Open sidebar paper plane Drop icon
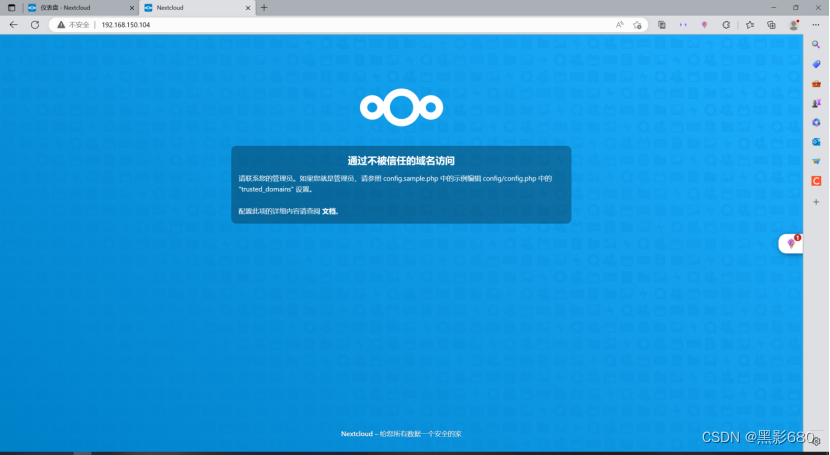 816,161
